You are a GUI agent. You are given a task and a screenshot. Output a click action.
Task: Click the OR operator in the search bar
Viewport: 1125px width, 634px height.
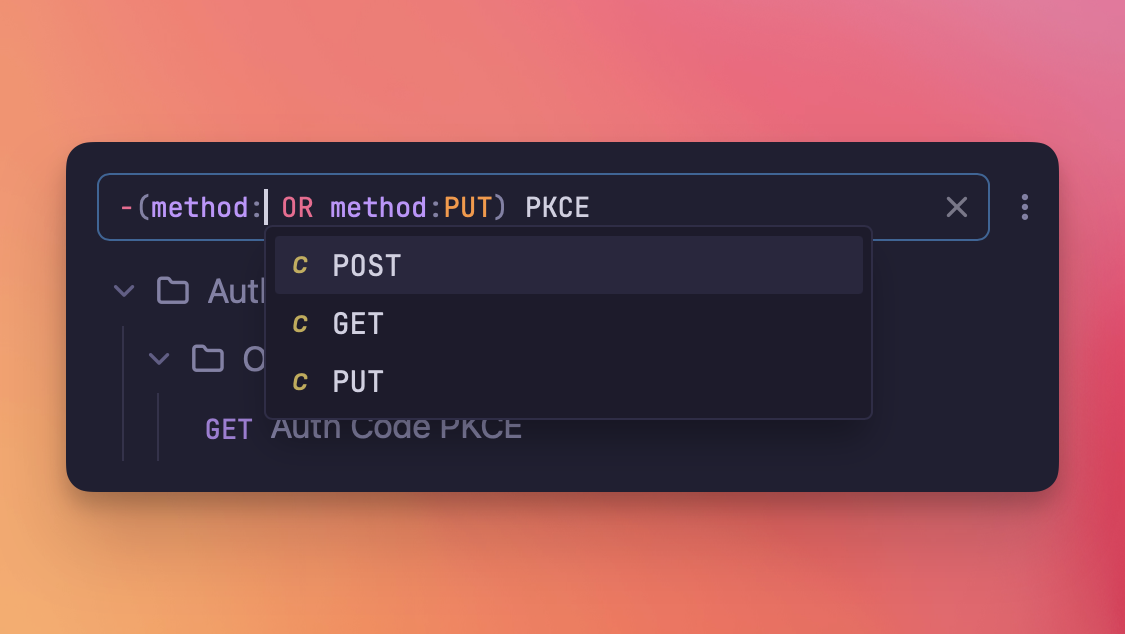click(297, 207)
